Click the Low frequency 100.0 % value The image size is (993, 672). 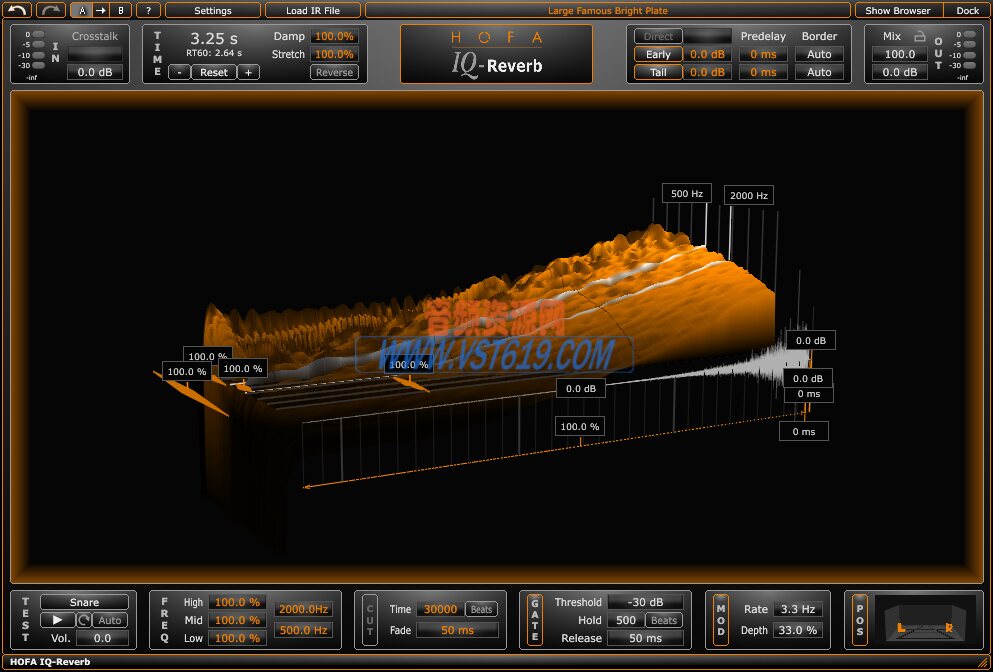tap(237, 638)
